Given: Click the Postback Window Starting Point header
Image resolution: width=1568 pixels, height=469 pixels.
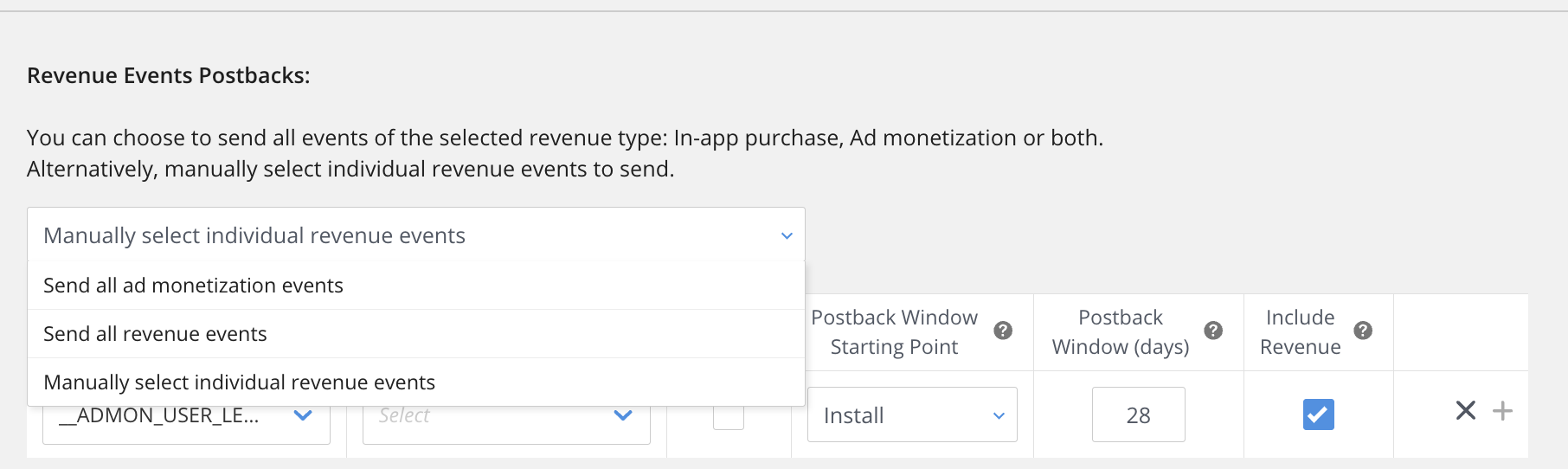Looking at the screenshot, I should [x=894, y=331].
